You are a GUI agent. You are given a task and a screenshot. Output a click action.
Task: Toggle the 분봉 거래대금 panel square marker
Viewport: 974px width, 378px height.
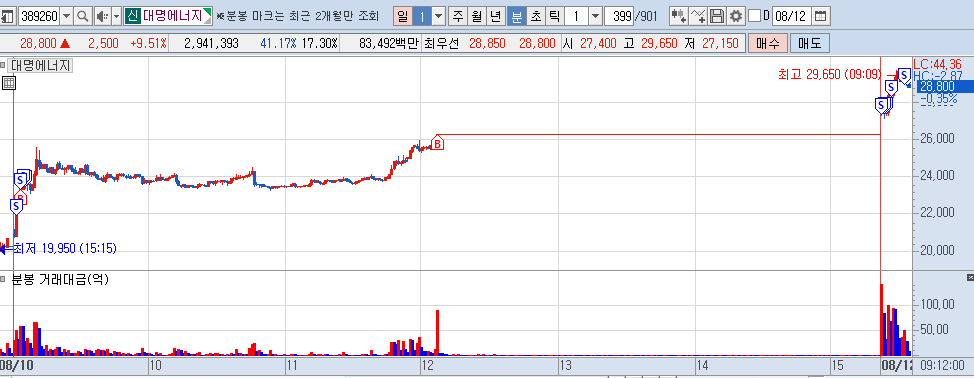[x=3, y=279]
